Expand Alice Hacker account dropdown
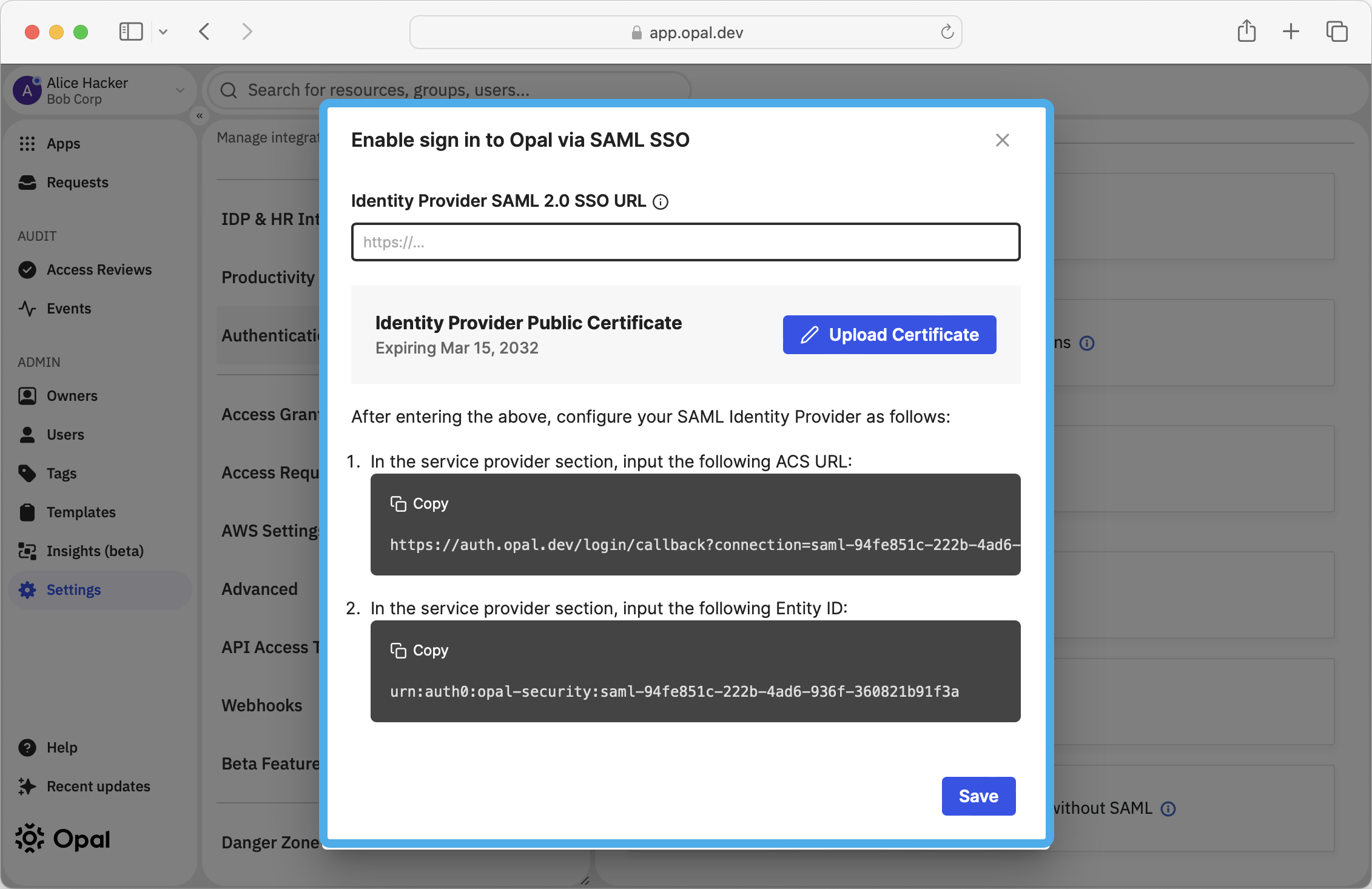Viewport: 1372px width, 889px height. 180,90
